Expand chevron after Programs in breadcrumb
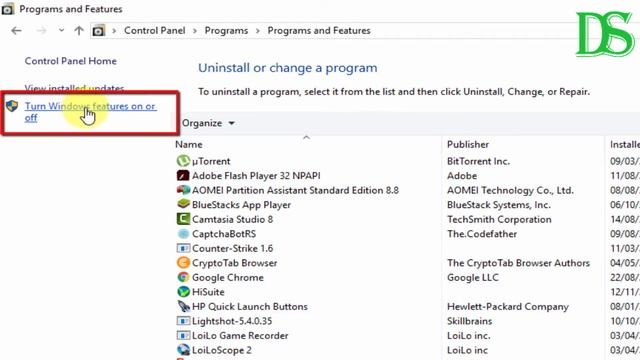Screen dimensions: 640x360 (x=258, y=31)
